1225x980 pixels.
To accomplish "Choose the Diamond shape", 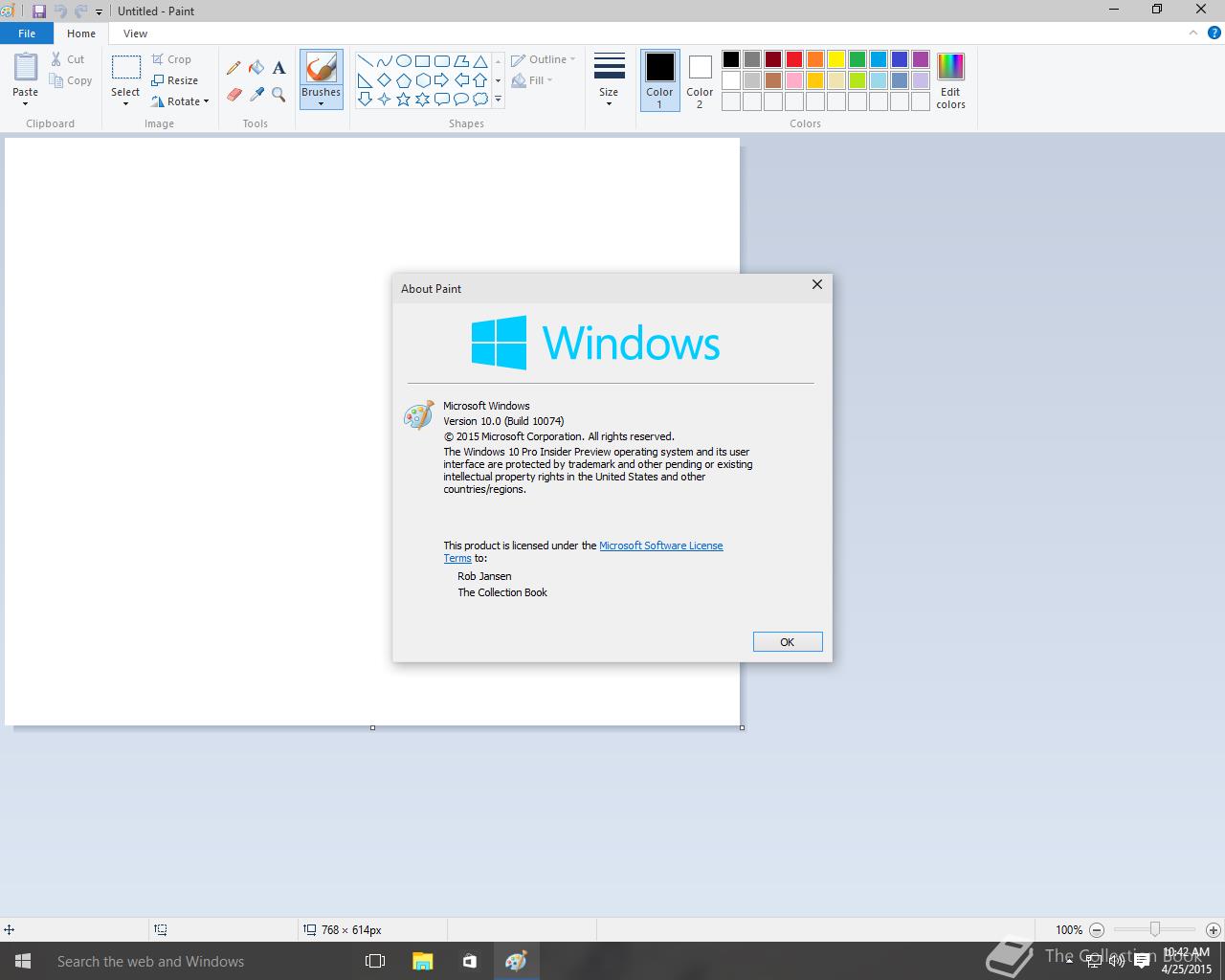I will [x=384, y=80].
